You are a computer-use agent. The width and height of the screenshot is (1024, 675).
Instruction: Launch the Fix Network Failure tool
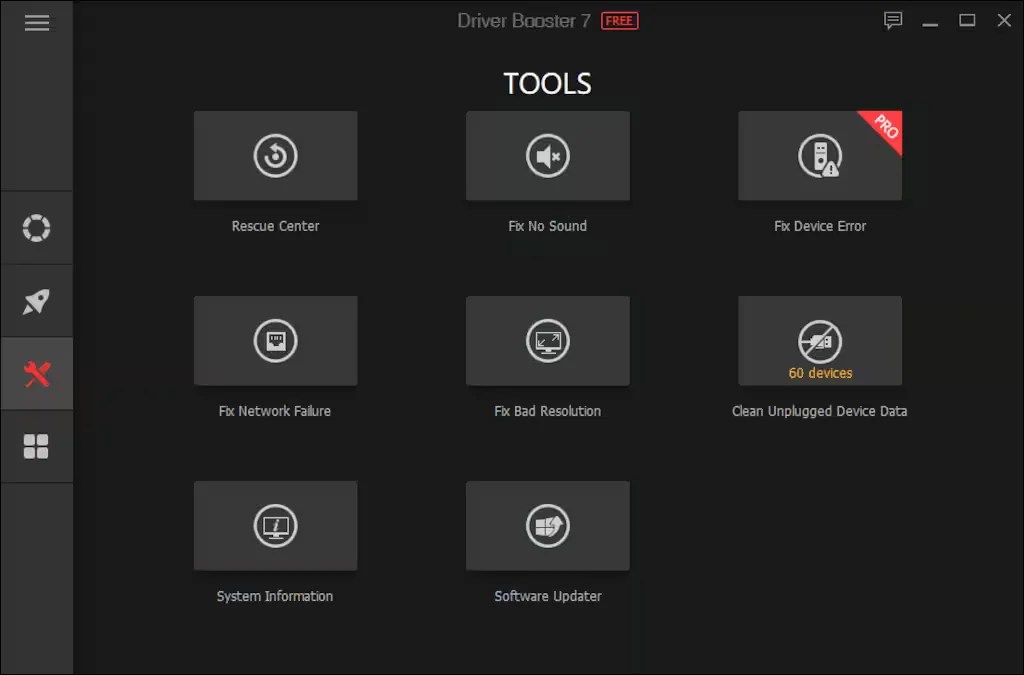point(276,341)
